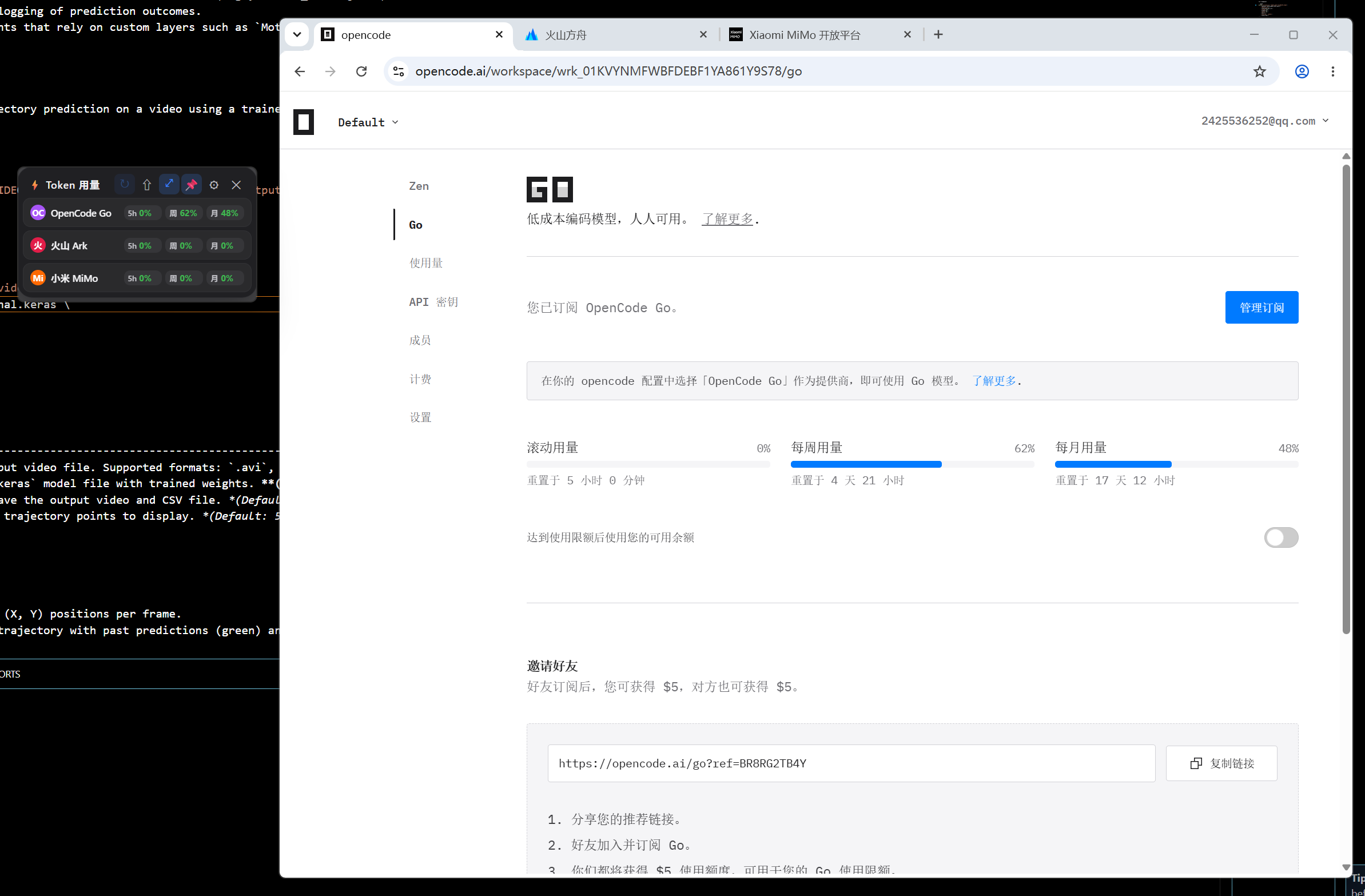Screen dimensions: 1365x896
Task: Click the 管理订阅 button
Action: point(1261,308)
